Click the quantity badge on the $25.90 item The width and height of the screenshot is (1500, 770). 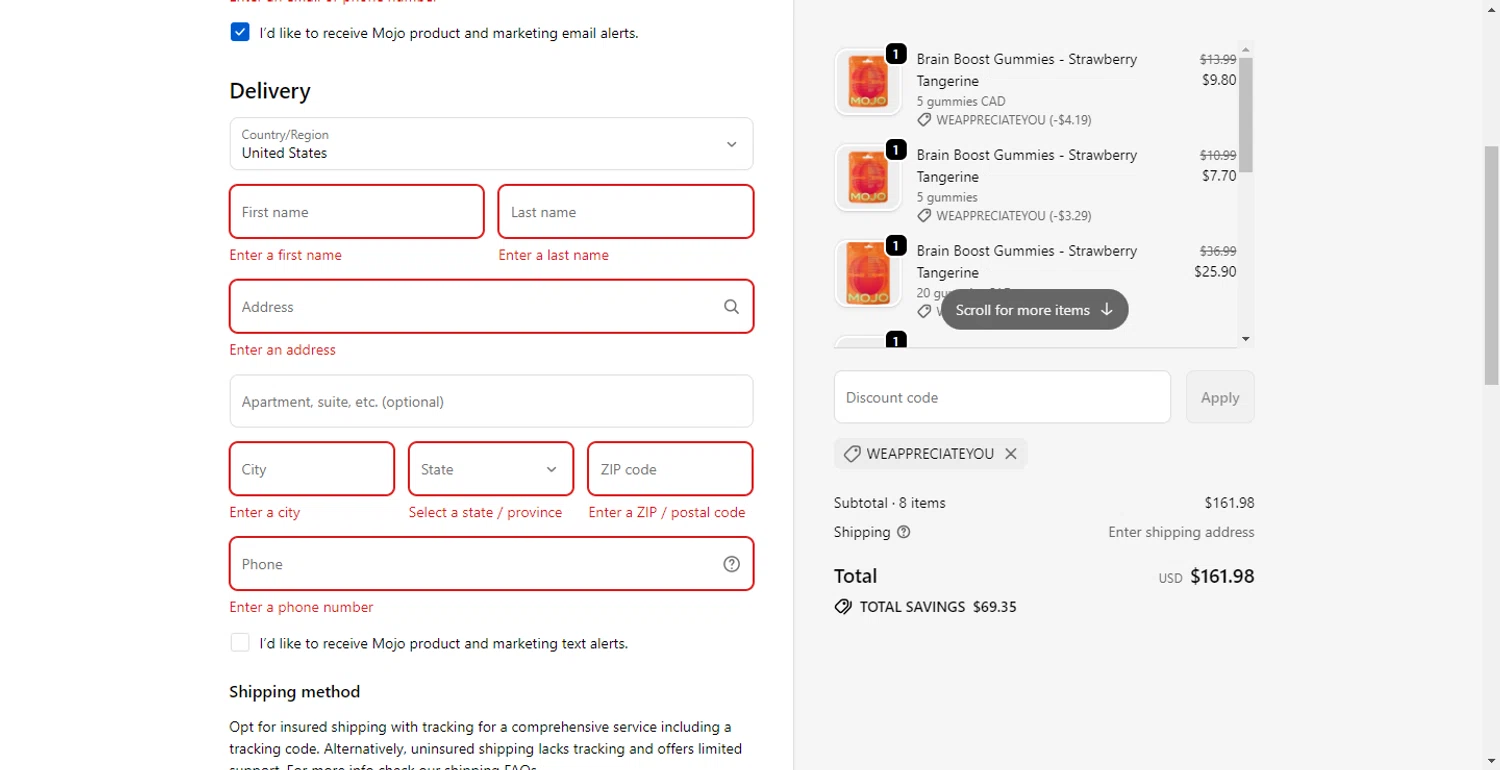(896, 246)
